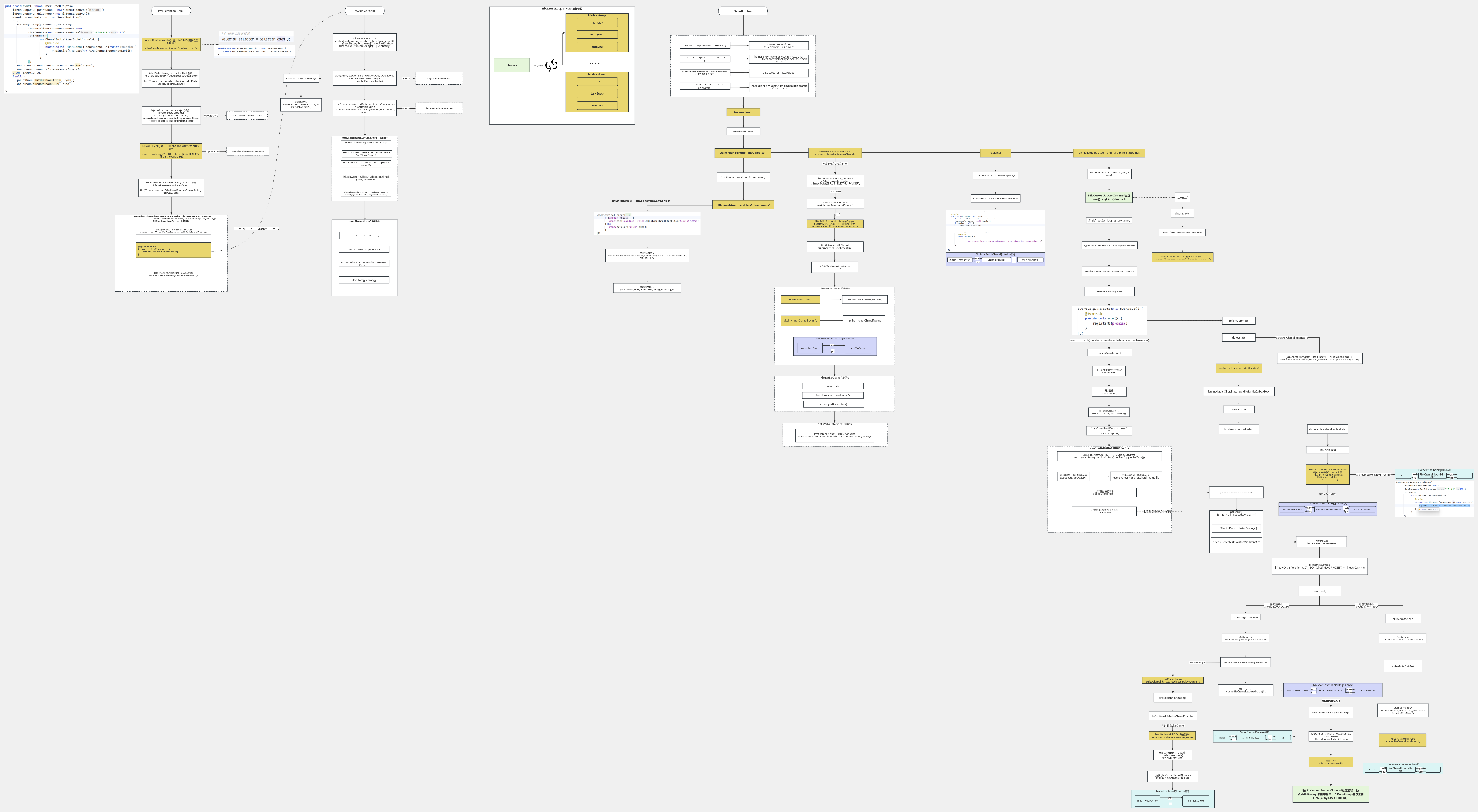This screenshot has height=812, width=1478.
Task: Select rounded start node of largest flowchart
Action: click(743, 11)
